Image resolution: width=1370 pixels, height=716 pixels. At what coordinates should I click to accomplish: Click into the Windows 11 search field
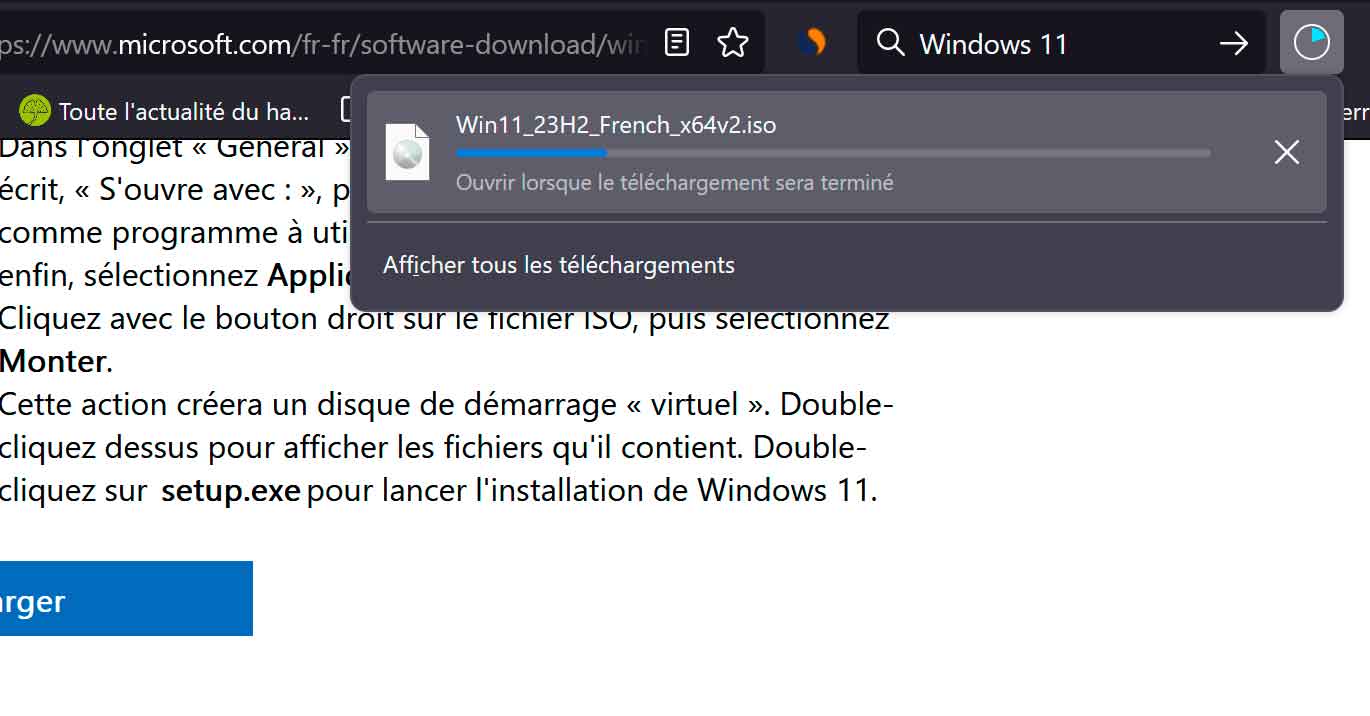(x=1060, y=43)
